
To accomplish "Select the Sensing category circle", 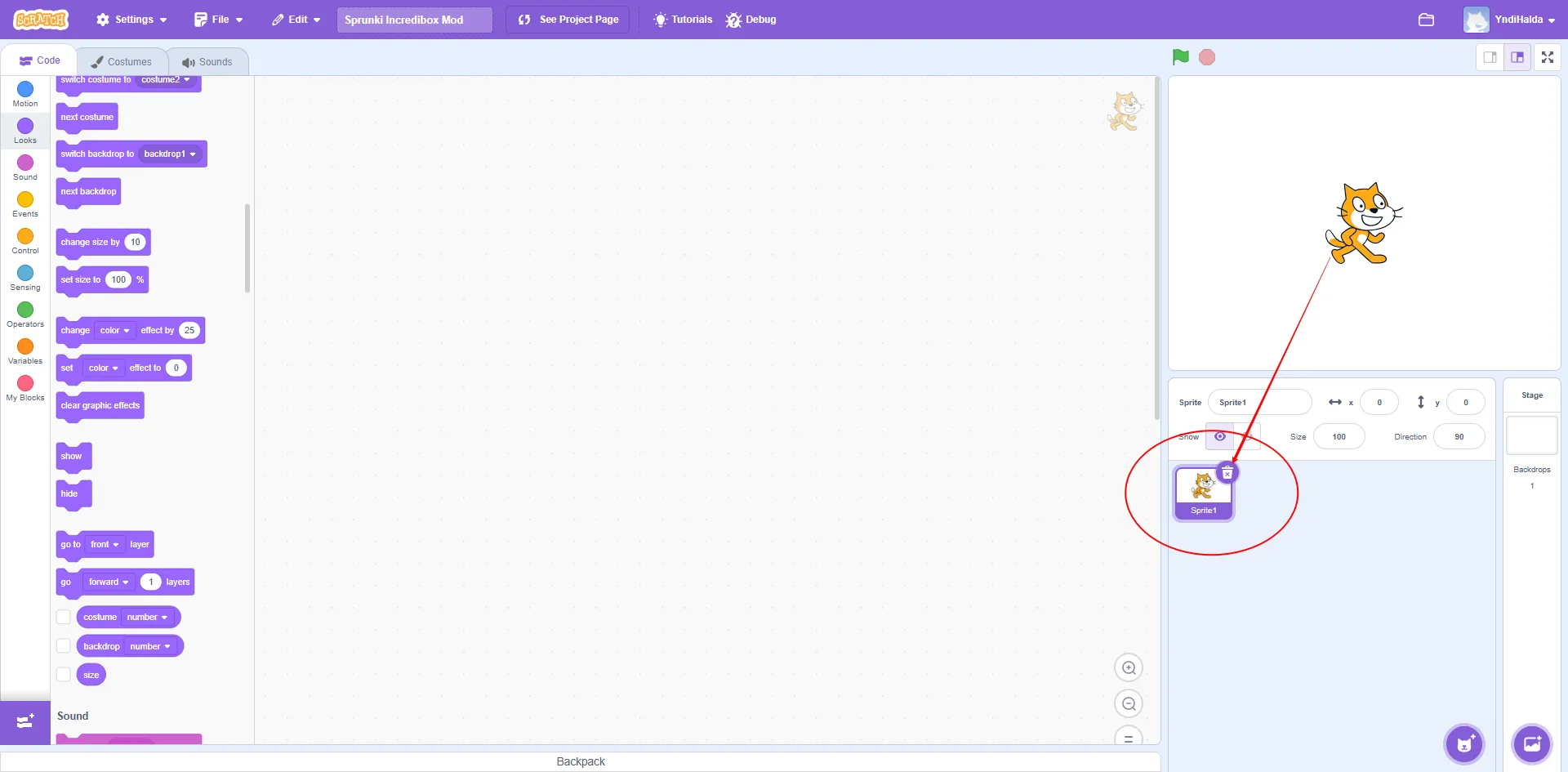I will [x=25, y=273].
